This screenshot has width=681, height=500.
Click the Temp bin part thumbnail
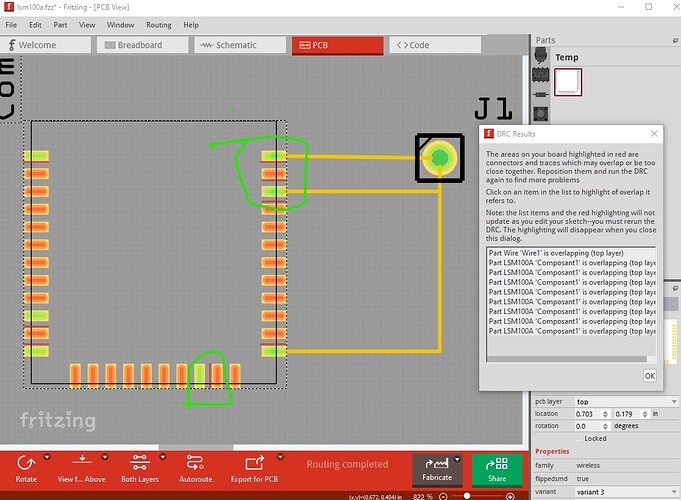click(x=568, y=82)
